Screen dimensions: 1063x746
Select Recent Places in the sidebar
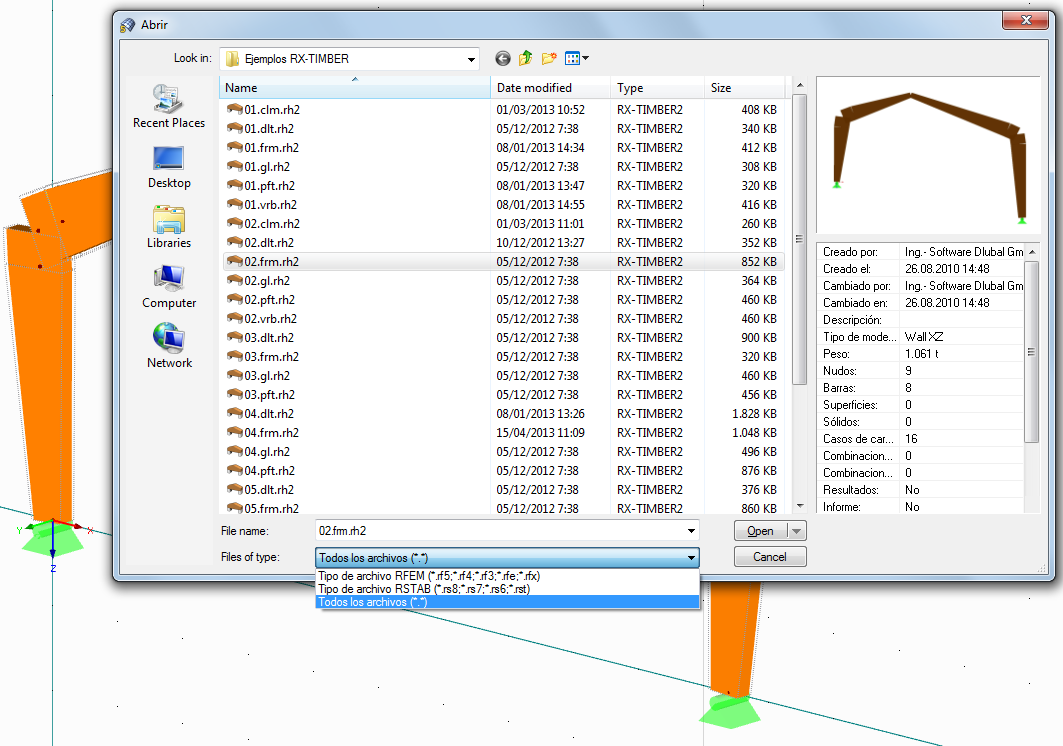click(x=168, y=100)
